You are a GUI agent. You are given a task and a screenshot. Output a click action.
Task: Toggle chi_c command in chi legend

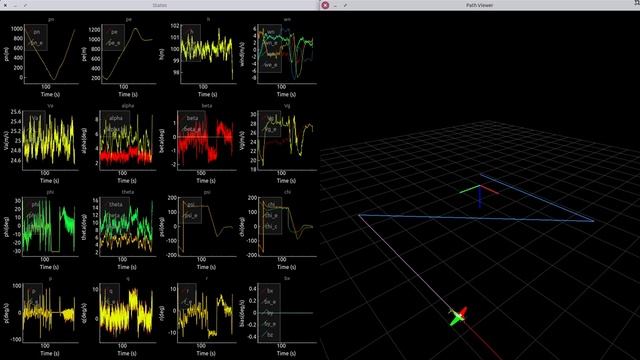[271, 226]
